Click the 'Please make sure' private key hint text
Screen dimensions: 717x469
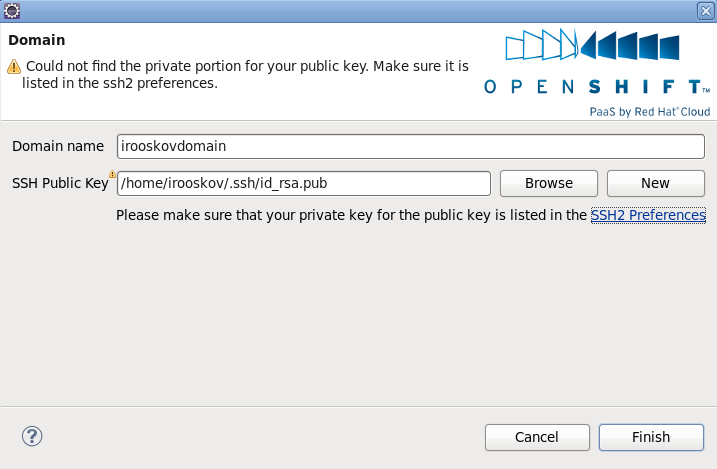[x=351, y=215]
